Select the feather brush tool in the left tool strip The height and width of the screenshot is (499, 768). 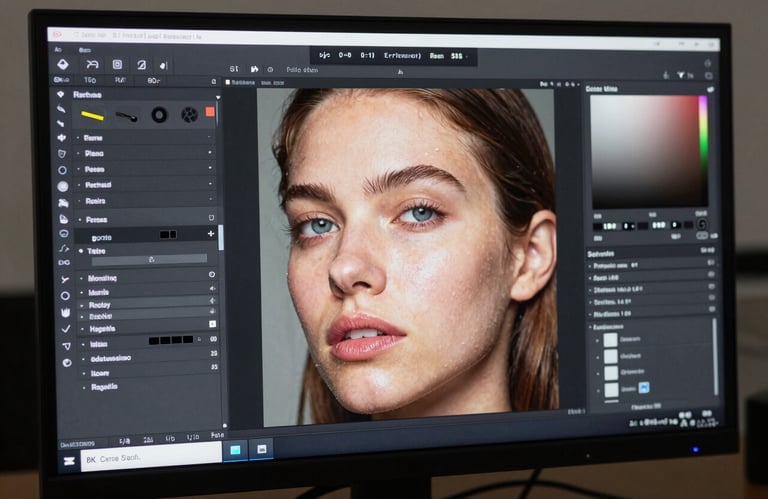[61, 108]
